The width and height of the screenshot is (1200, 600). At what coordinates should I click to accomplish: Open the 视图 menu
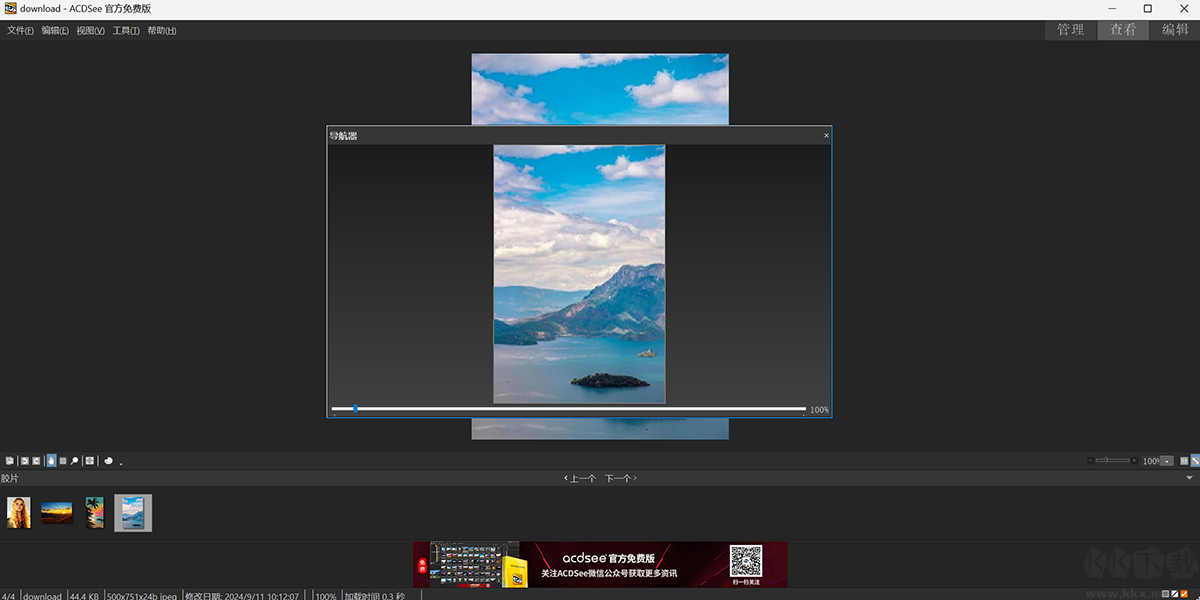click(x=90, y=31)
